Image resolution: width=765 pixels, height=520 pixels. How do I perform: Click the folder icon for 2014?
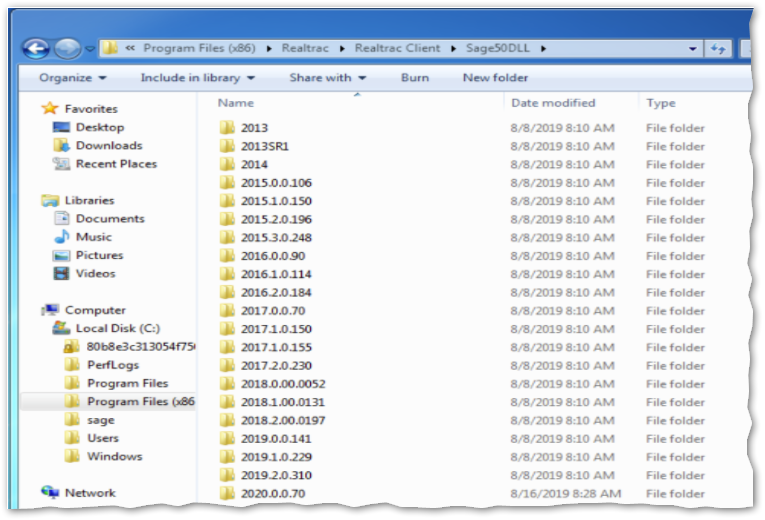tap(227, 164)
